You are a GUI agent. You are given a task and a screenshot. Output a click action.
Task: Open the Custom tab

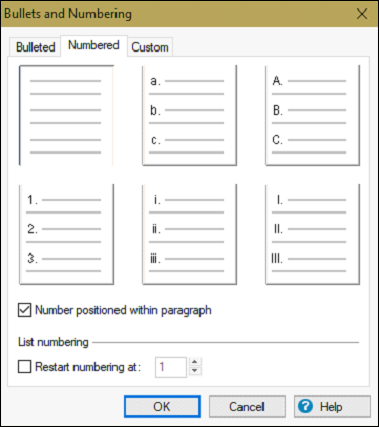(150, 47)
